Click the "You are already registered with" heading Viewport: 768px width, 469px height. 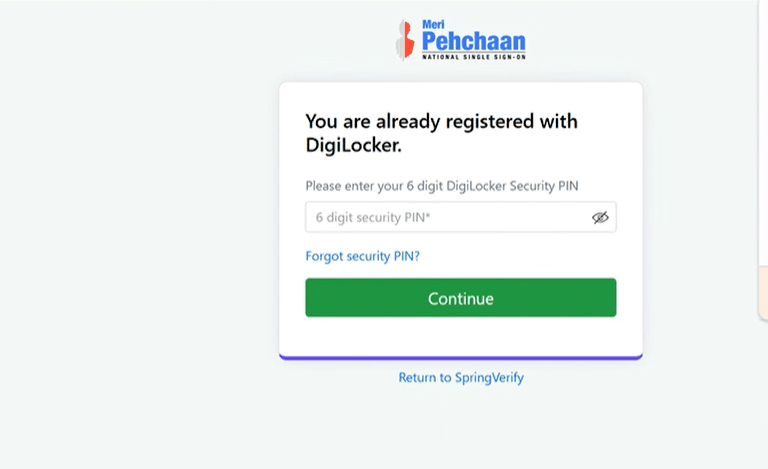[x=441, y=122]
